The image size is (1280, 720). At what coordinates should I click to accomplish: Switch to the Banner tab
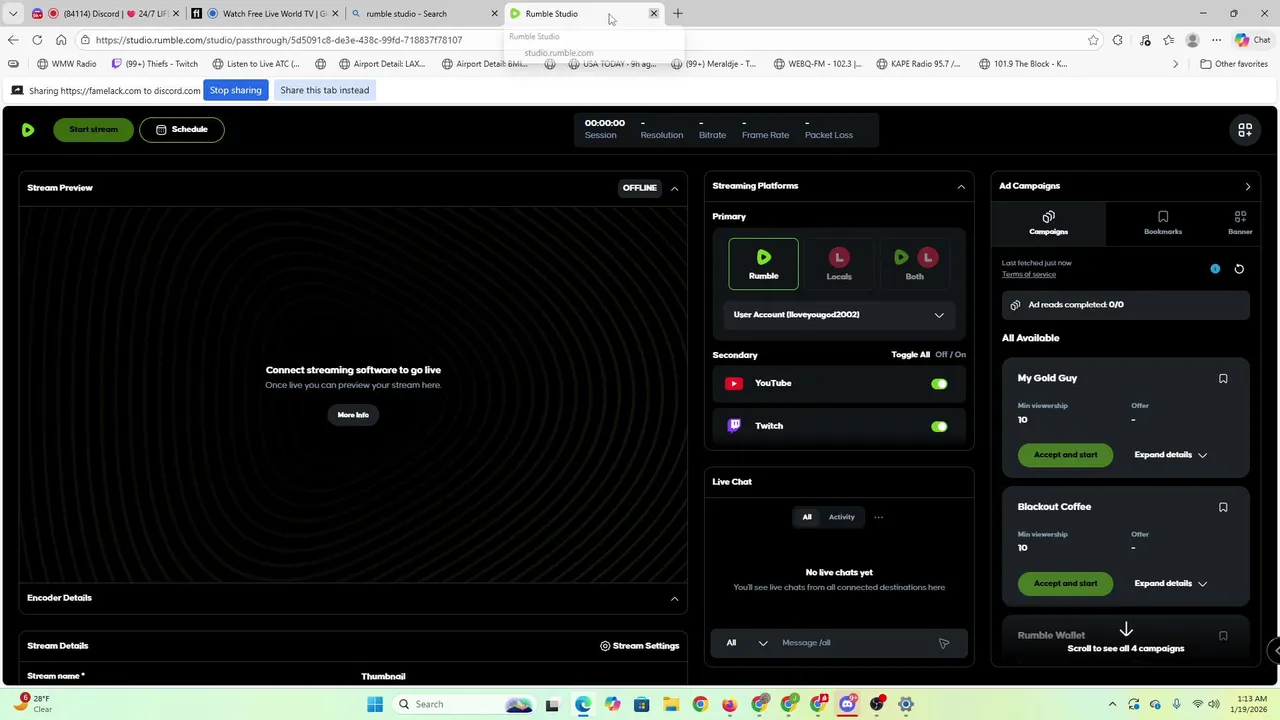(1240, 224)
